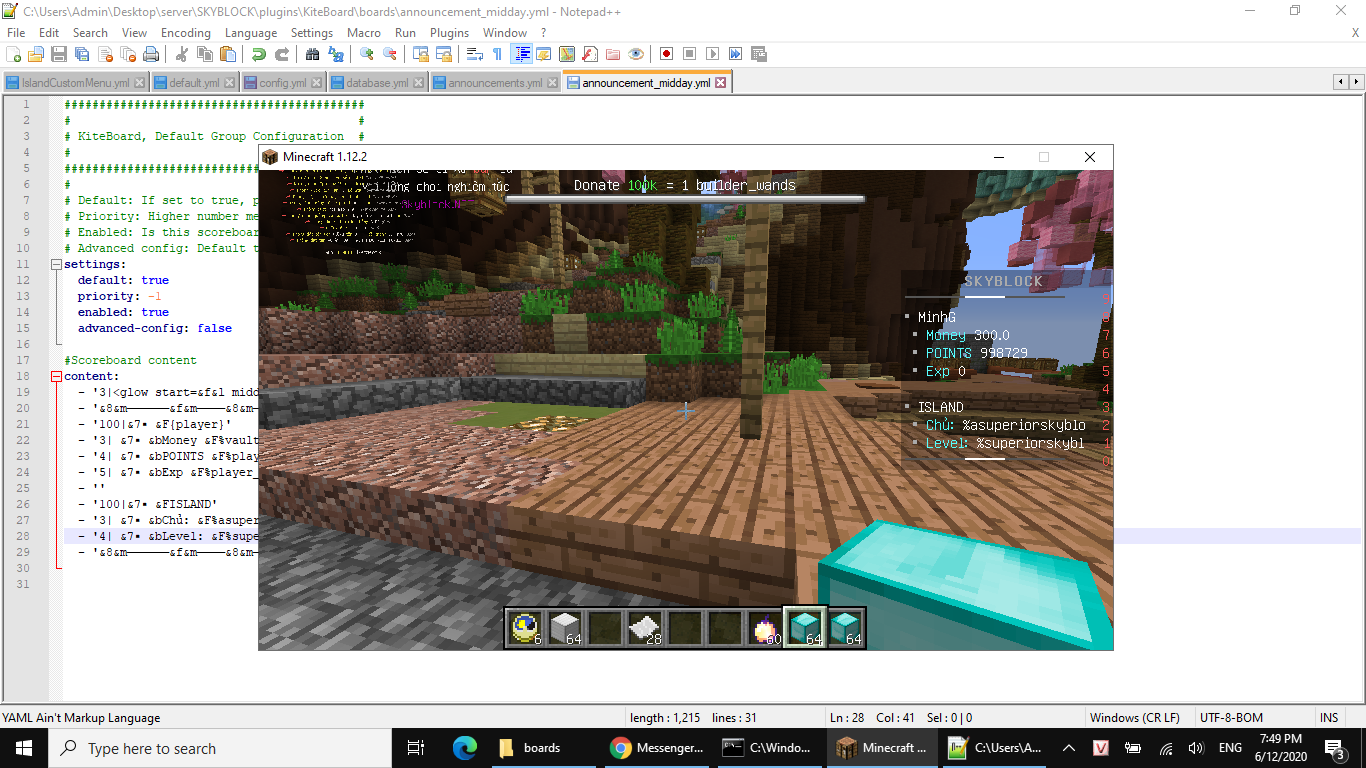Save the current file
Viewport: 1366px width, 768px height.
[x=58, y=54]
